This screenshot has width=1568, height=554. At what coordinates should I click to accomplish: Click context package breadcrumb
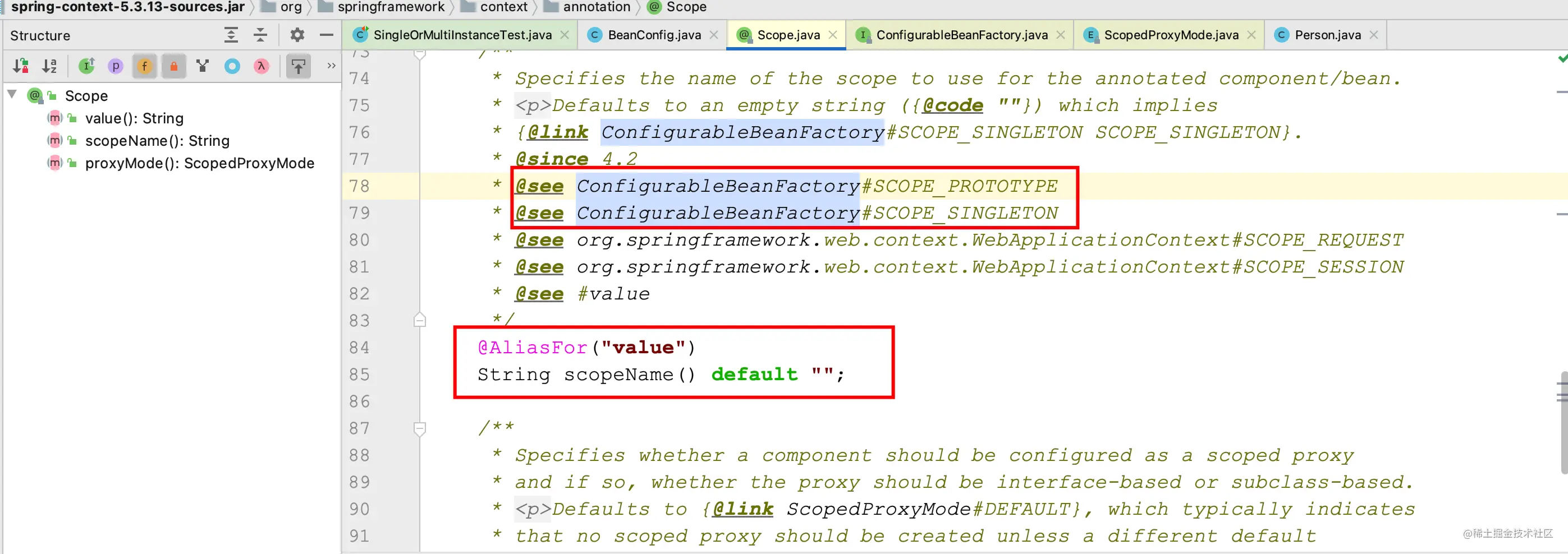pyautogui.click(x=494, y=7)
